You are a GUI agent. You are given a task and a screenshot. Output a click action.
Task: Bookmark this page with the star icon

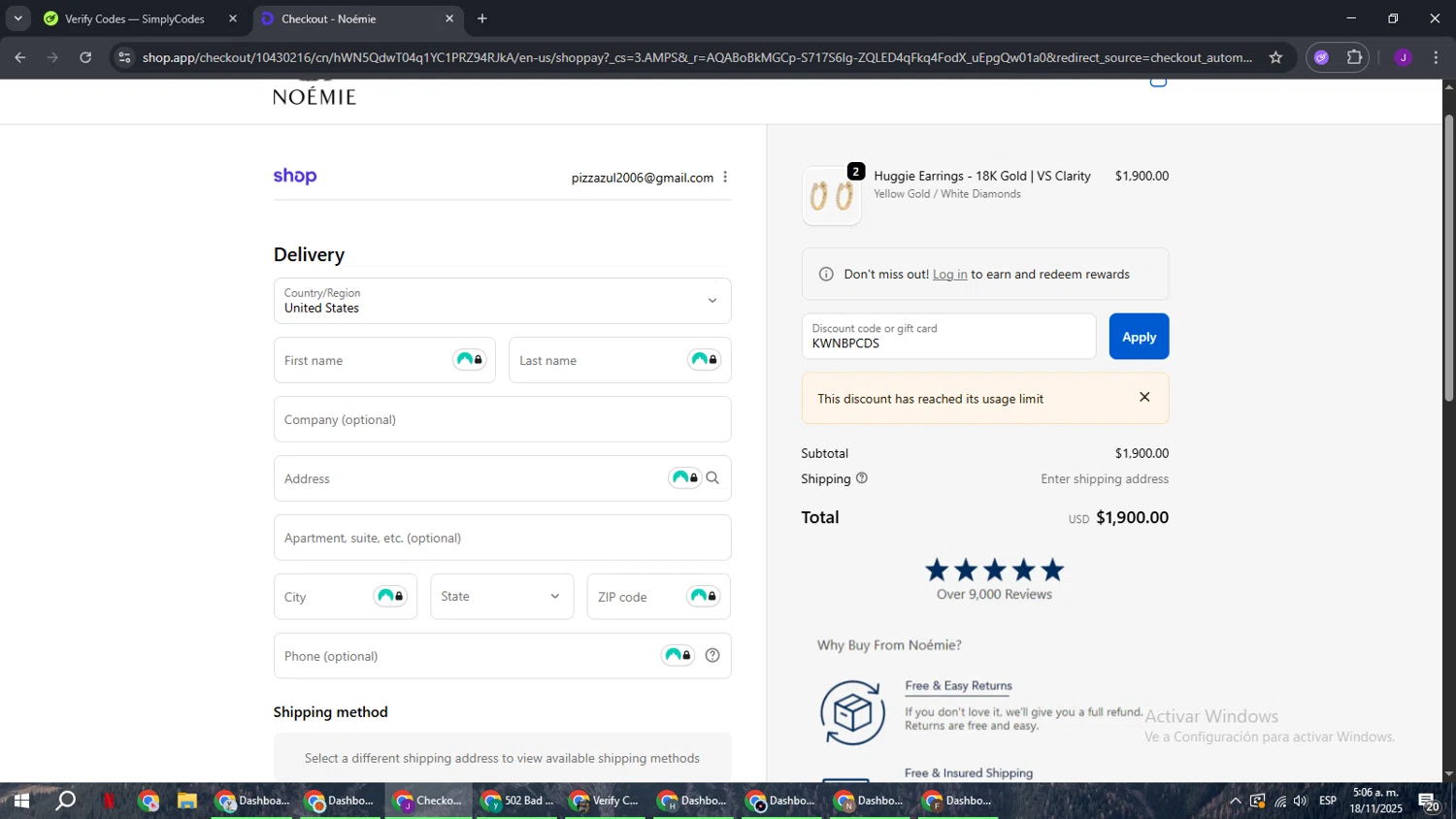(1275, 57)
